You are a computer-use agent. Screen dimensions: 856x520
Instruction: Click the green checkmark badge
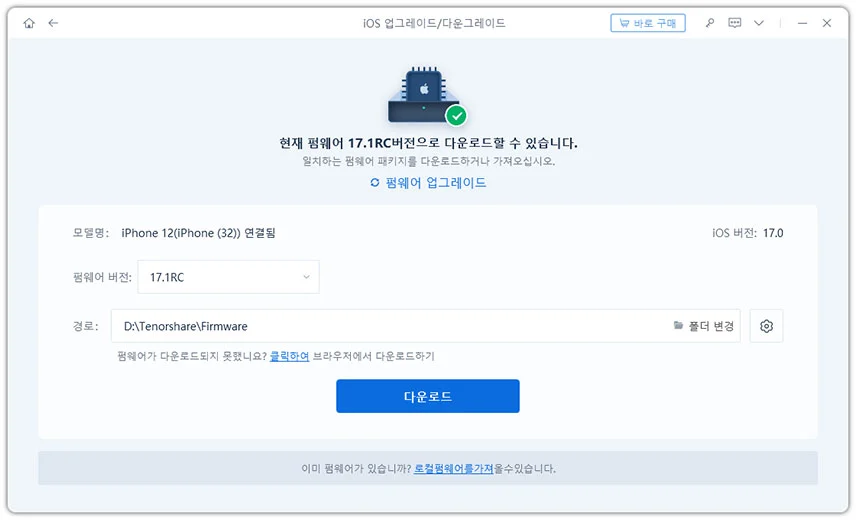(x=456, y=116)
